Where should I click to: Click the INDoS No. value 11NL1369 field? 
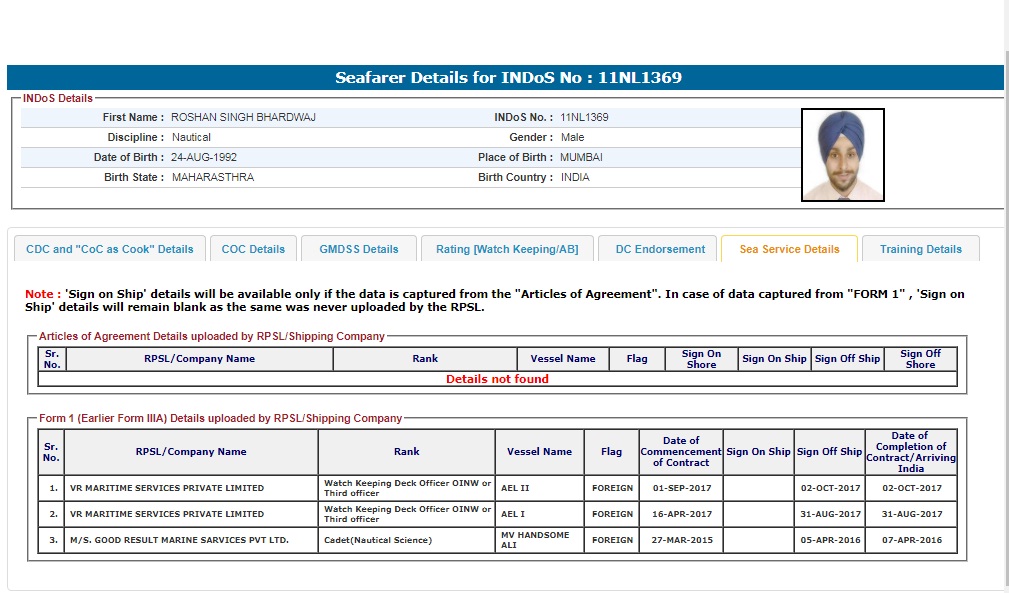(x=584, y=117)
